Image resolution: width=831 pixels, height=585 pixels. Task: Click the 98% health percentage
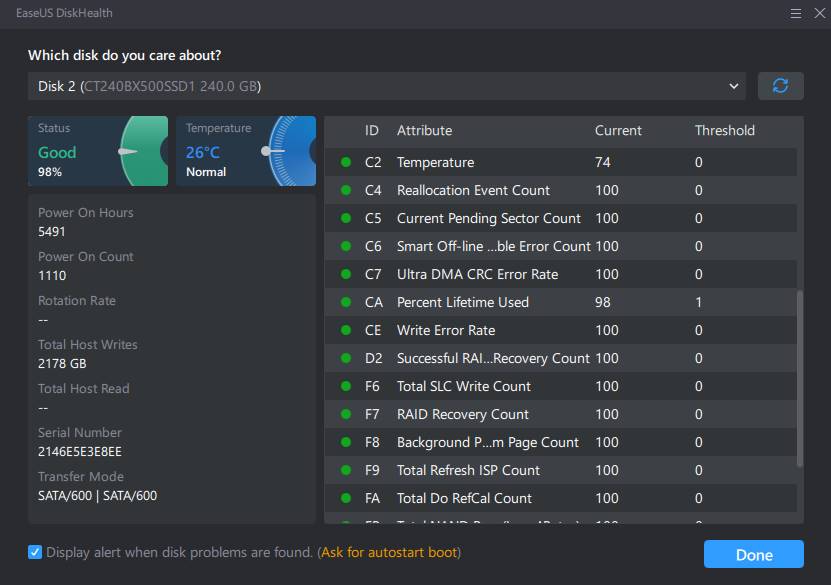pyautogui.click(x=50, y=172)
